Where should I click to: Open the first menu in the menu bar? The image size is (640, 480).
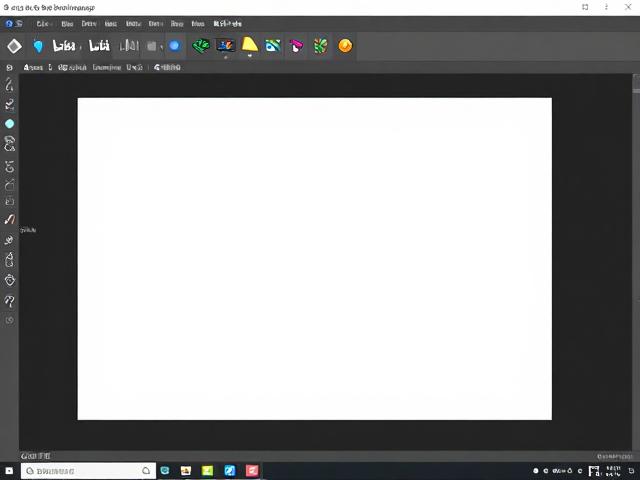pyautogui.click(x=43, y=24)
